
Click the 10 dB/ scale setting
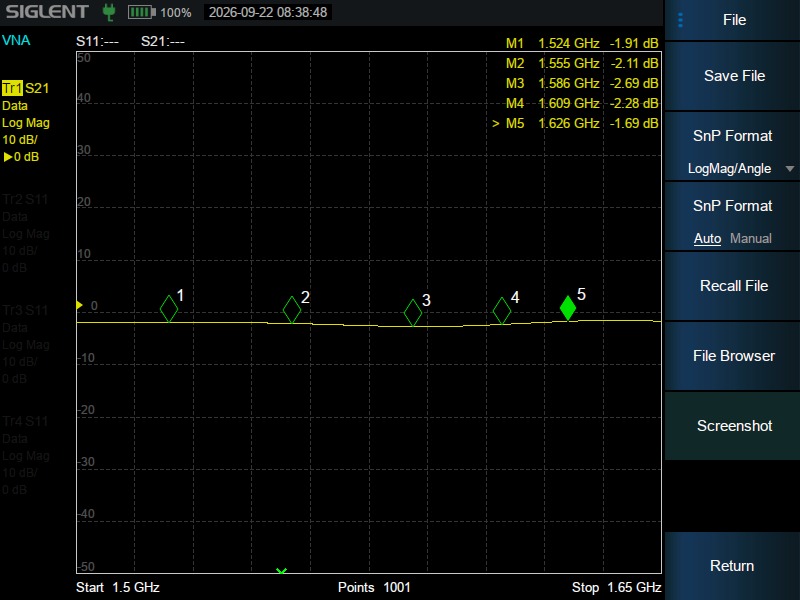tap(20, 140)
